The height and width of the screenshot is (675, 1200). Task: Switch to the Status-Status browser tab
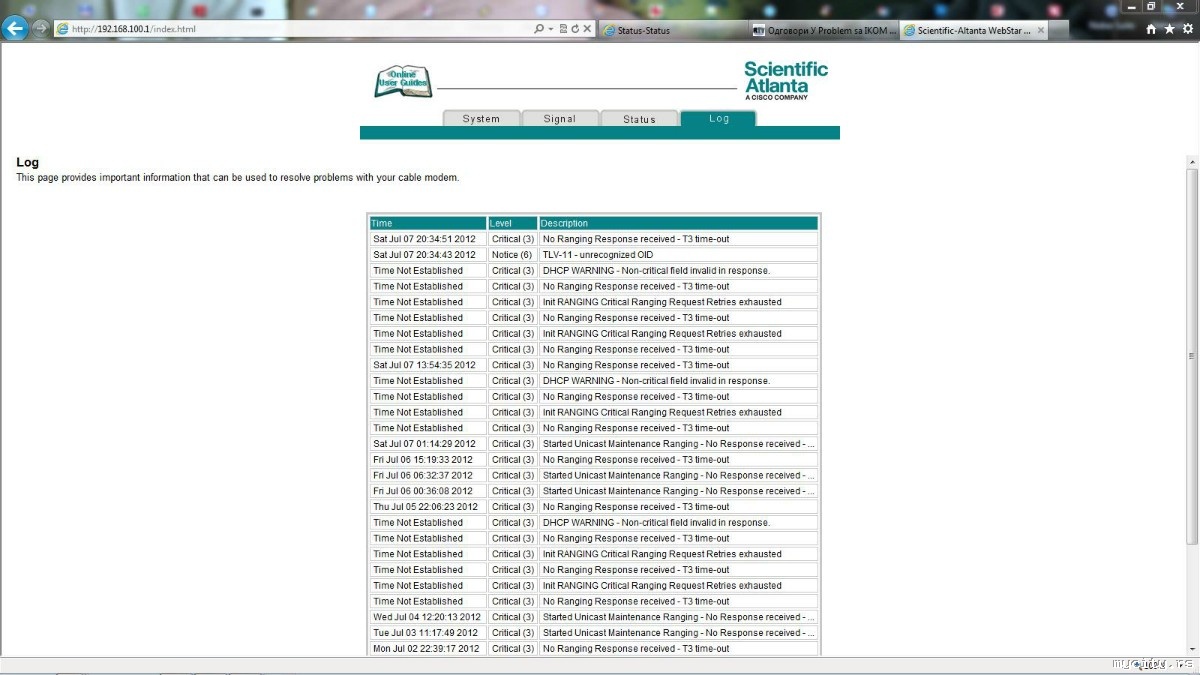pos(673,30)
